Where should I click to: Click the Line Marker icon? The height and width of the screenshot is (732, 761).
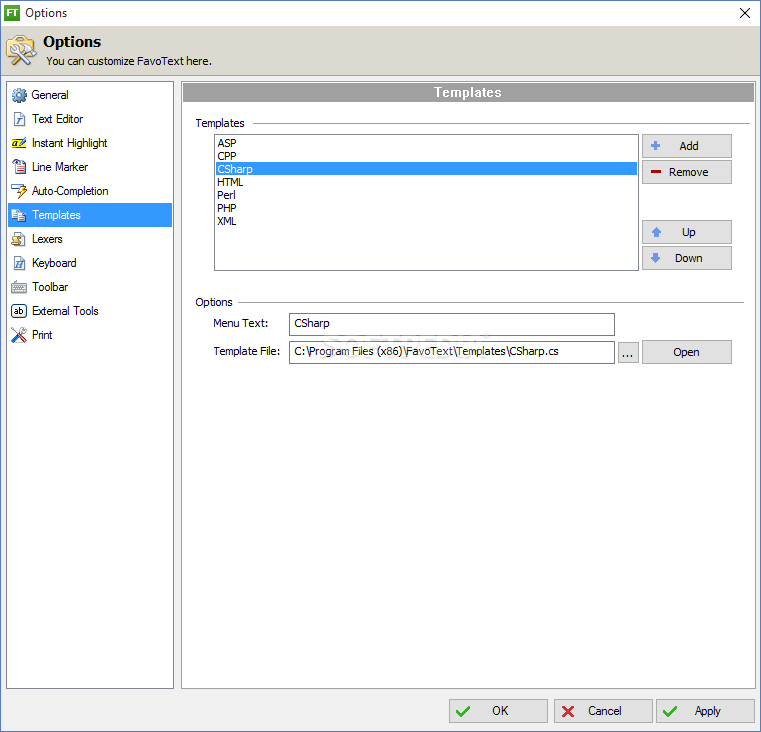click(19, 167)
